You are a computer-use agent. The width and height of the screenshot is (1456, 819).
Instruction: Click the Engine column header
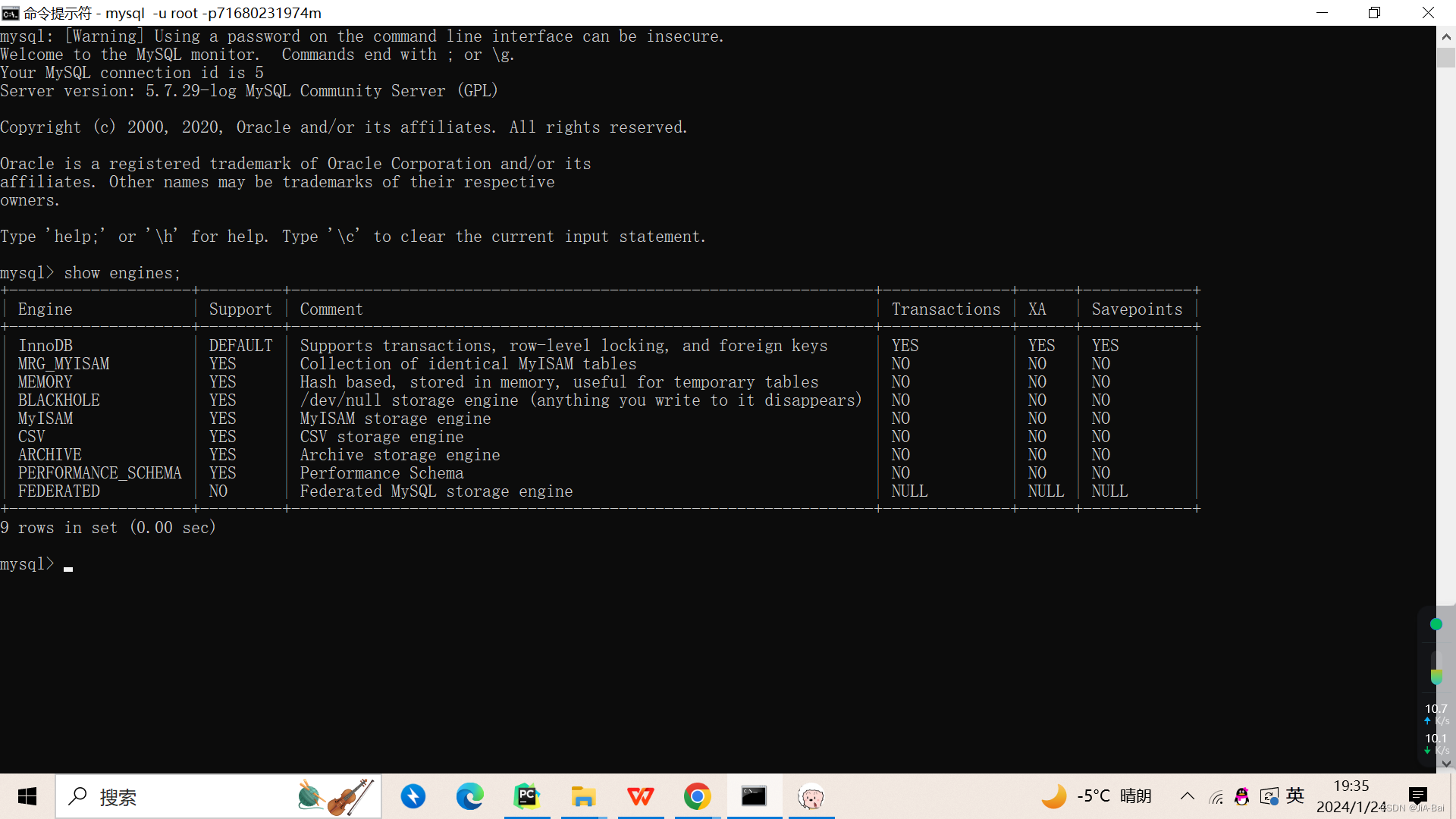pos(45,309)
